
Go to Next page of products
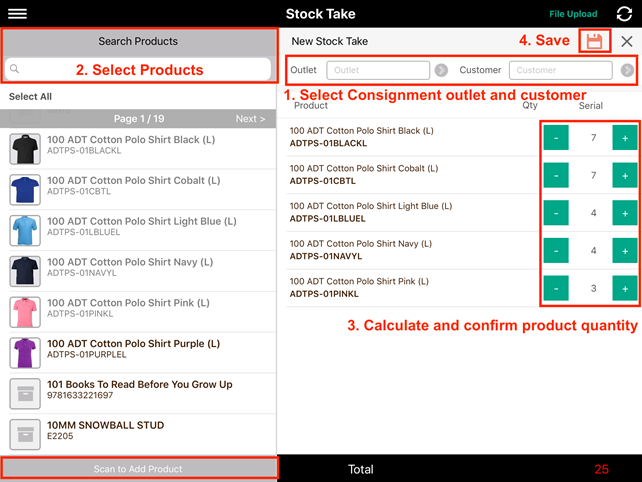point(250,119)
